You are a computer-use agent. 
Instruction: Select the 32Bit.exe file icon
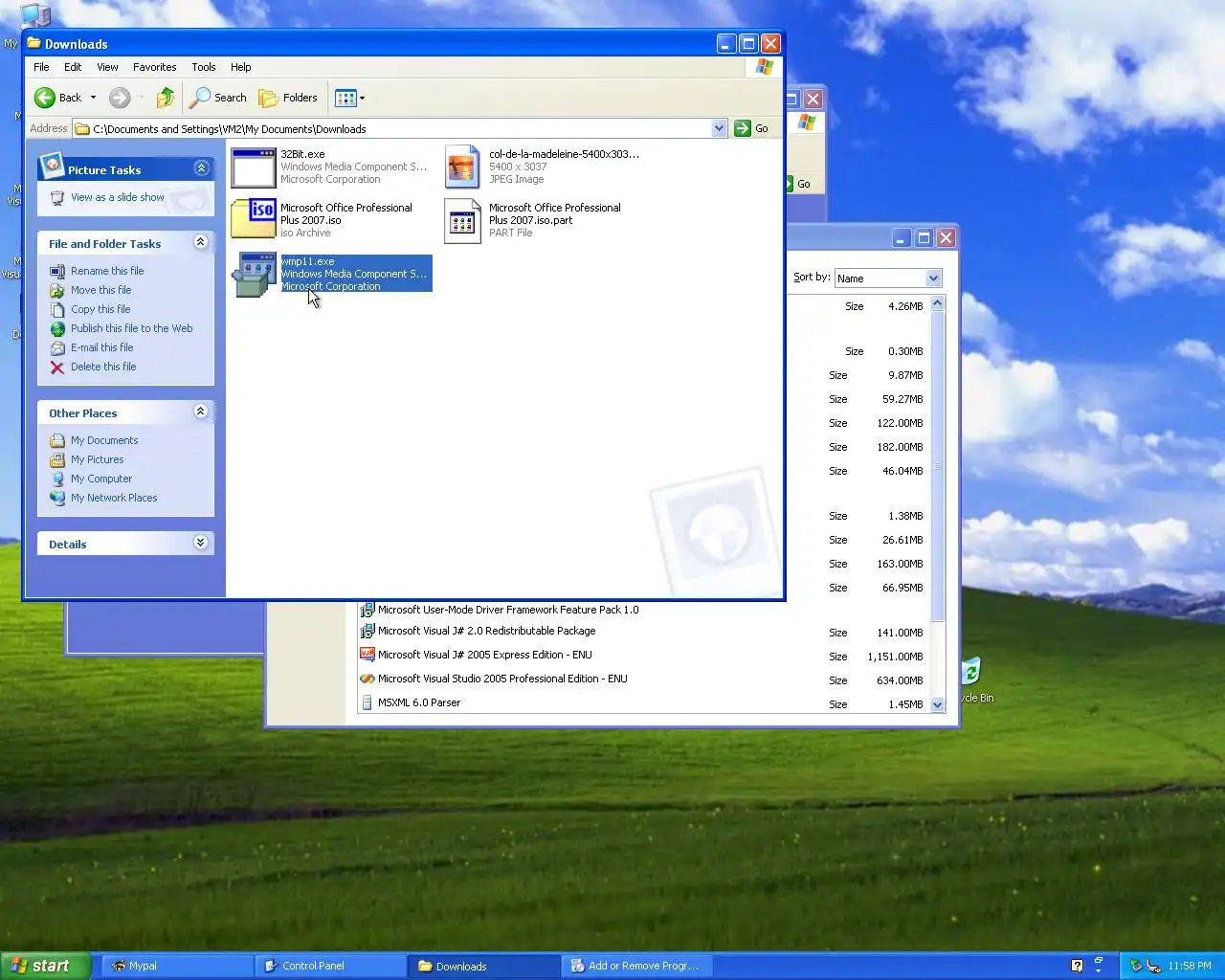254,167
